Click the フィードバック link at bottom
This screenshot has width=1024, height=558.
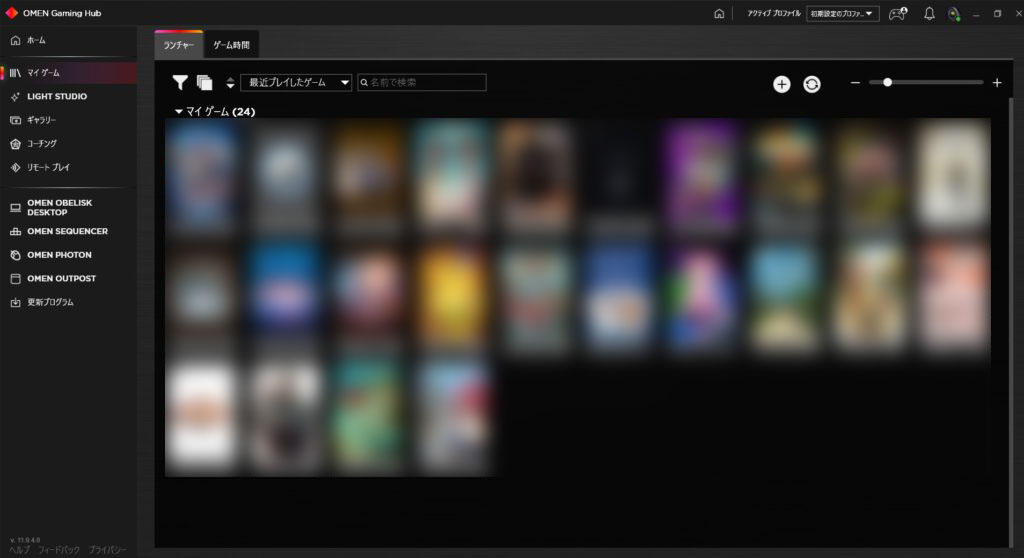59,550
